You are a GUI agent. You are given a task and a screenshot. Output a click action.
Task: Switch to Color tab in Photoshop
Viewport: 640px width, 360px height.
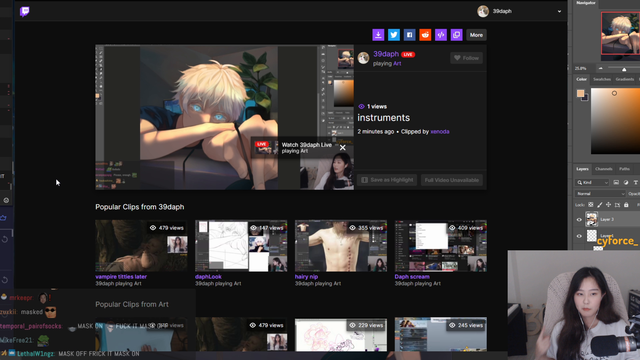click(x=581, y=79)
